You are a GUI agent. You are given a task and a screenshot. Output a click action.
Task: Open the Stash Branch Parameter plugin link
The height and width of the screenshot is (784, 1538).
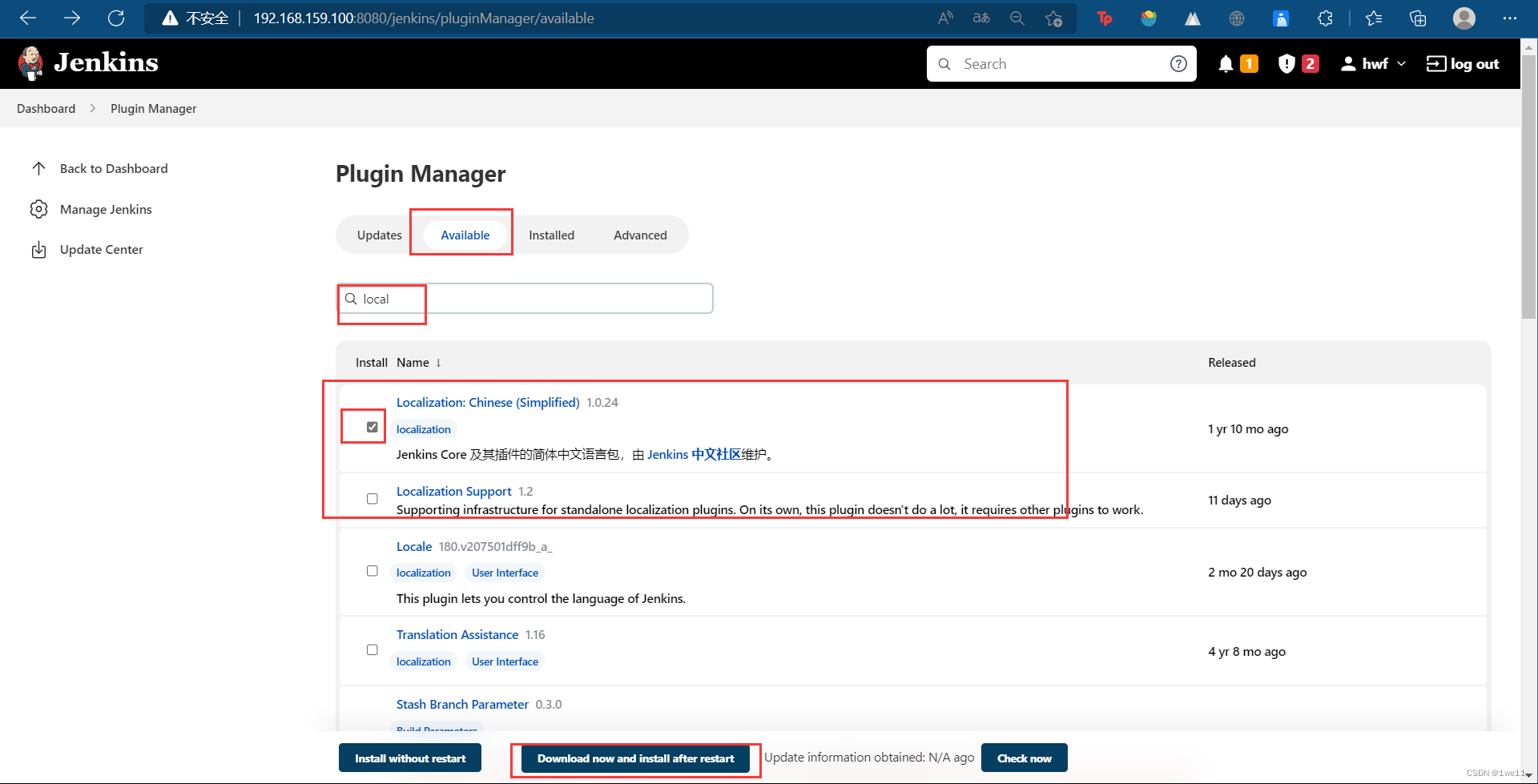[x=462, y=704]
